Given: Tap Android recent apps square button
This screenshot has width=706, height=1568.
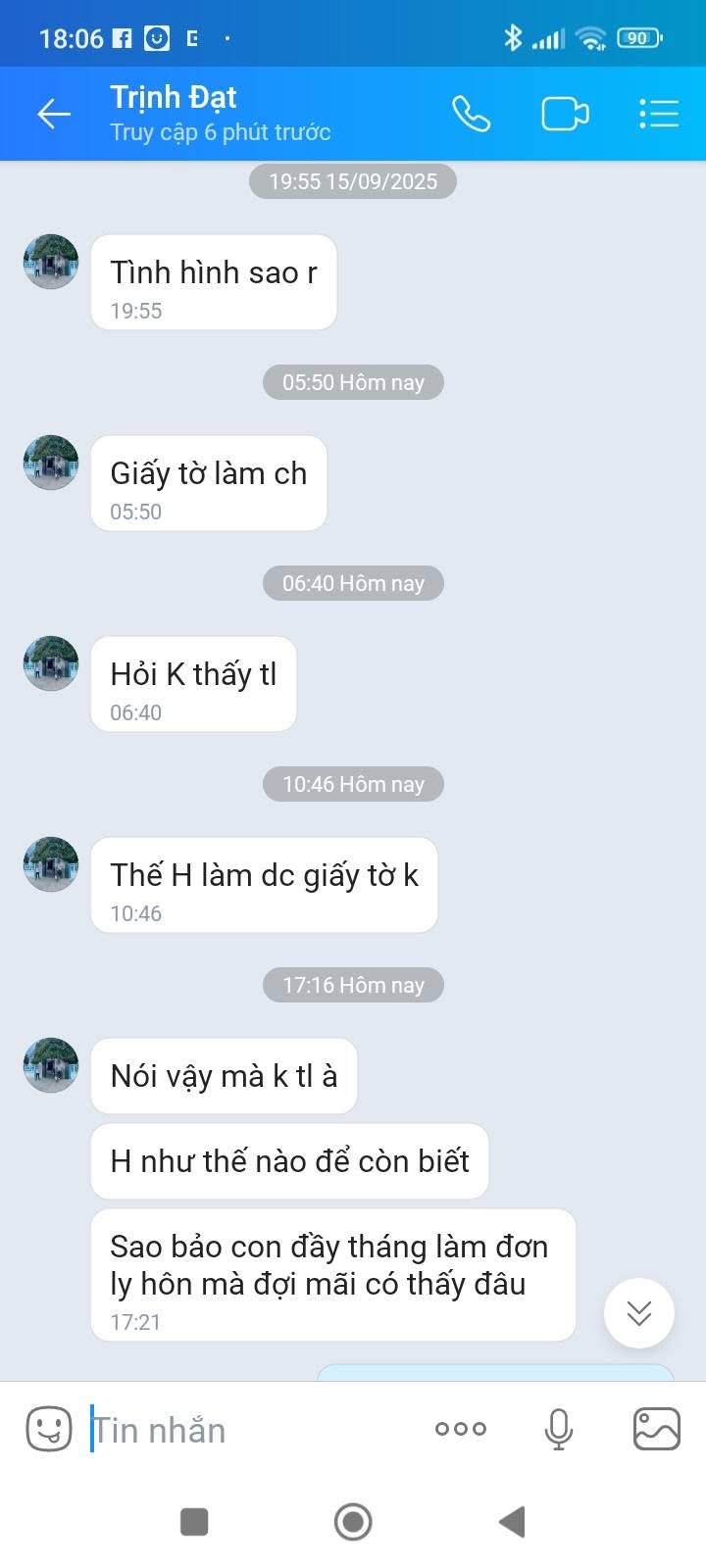Looking at the screenshot, I should coord(194,1522).
